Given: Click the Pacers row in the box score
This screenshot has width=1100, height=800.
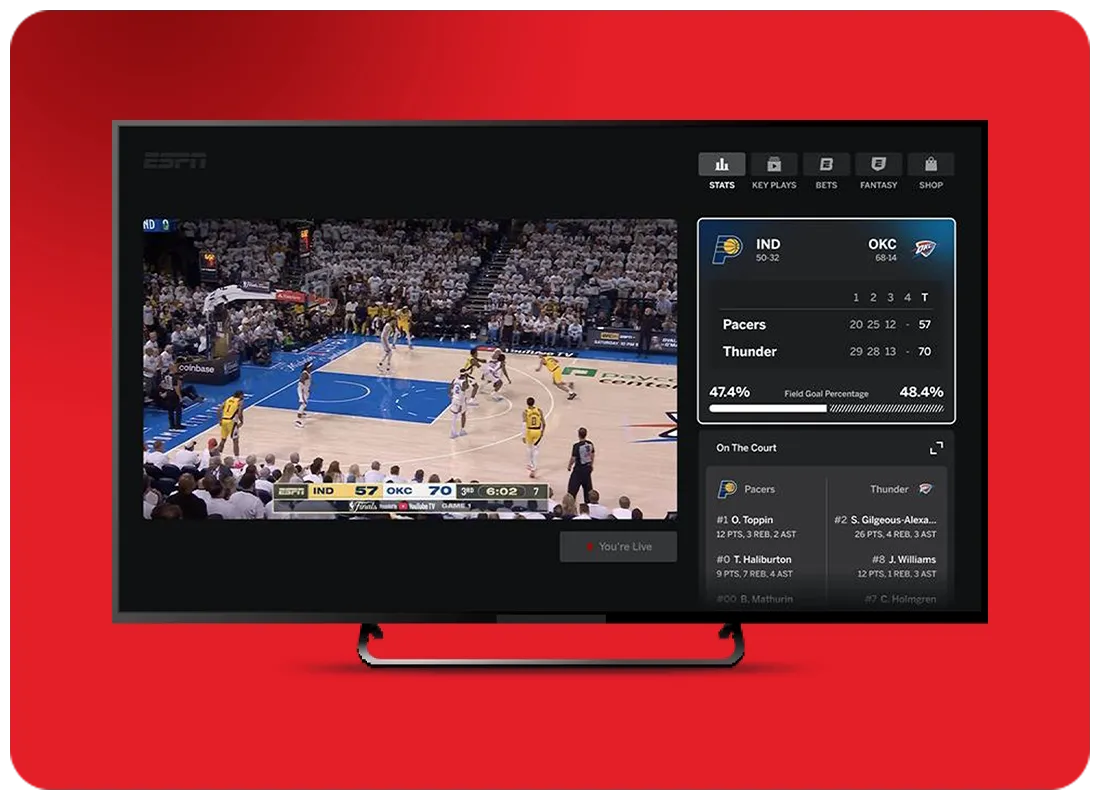Looking at the screenshot, I should (826, 324).
